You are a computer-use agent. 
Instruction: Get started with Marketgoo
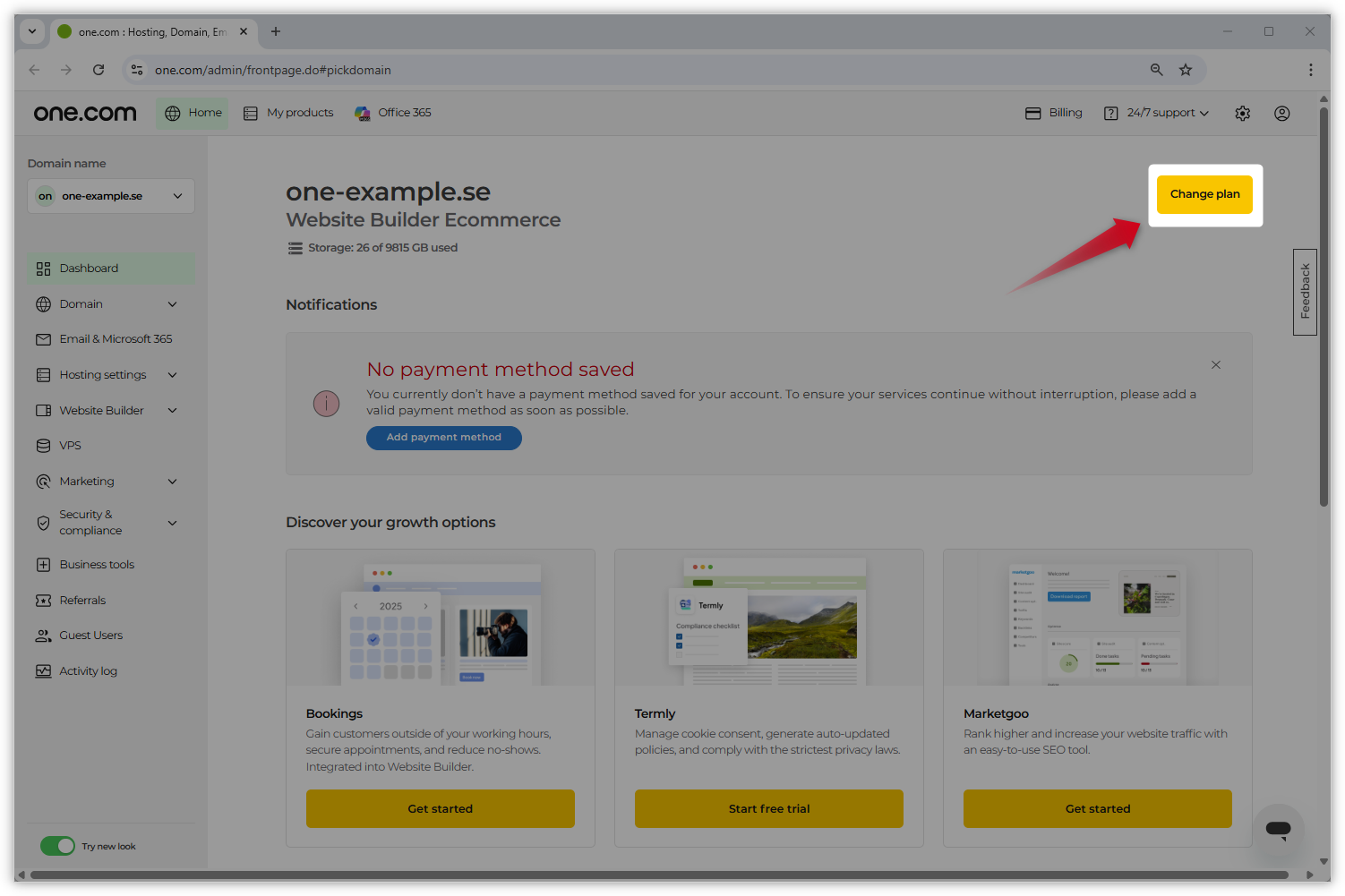tap(1098, 808)
